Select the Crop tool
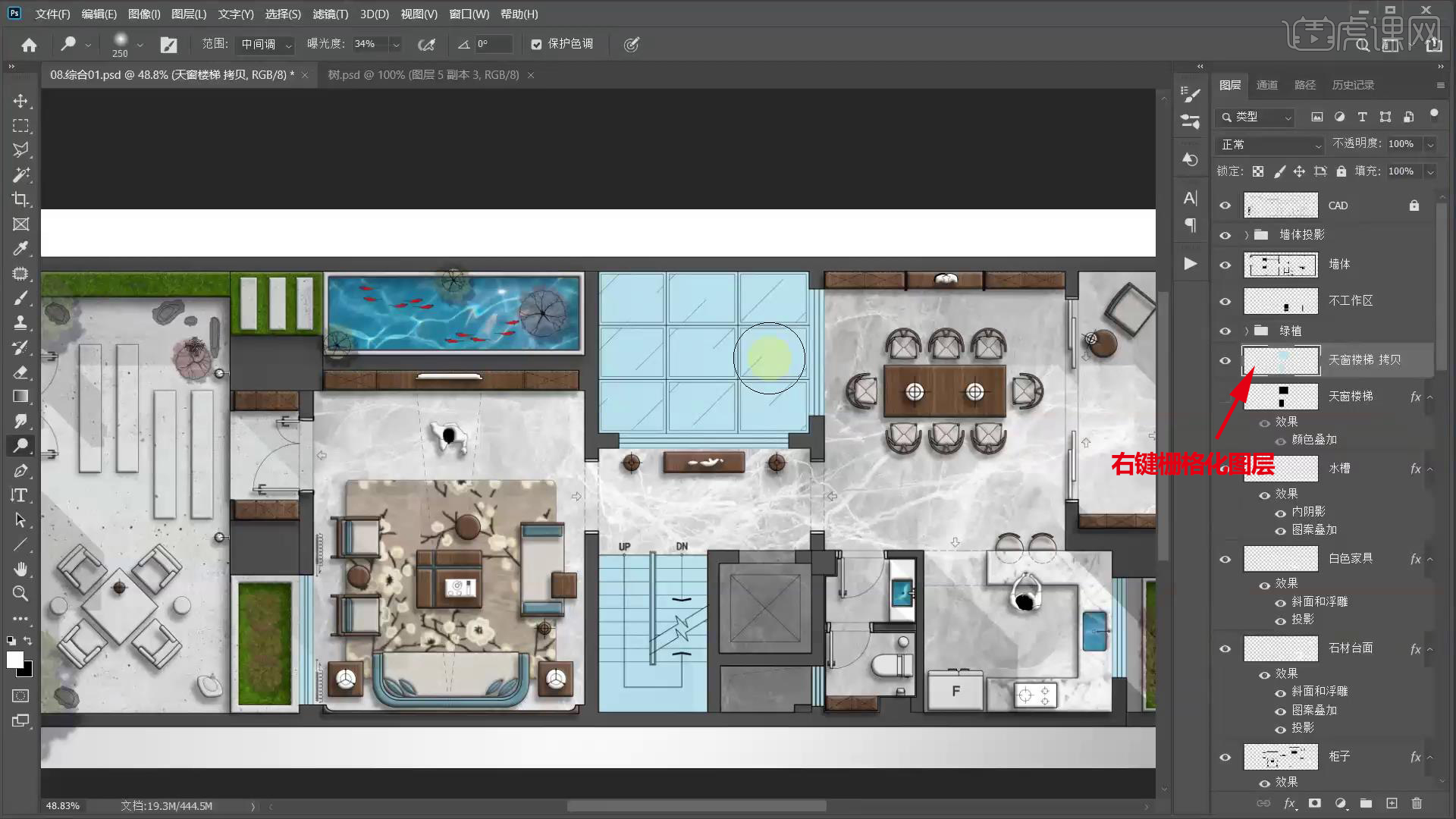The image size is (1456, 819). [x=20, y=199]
